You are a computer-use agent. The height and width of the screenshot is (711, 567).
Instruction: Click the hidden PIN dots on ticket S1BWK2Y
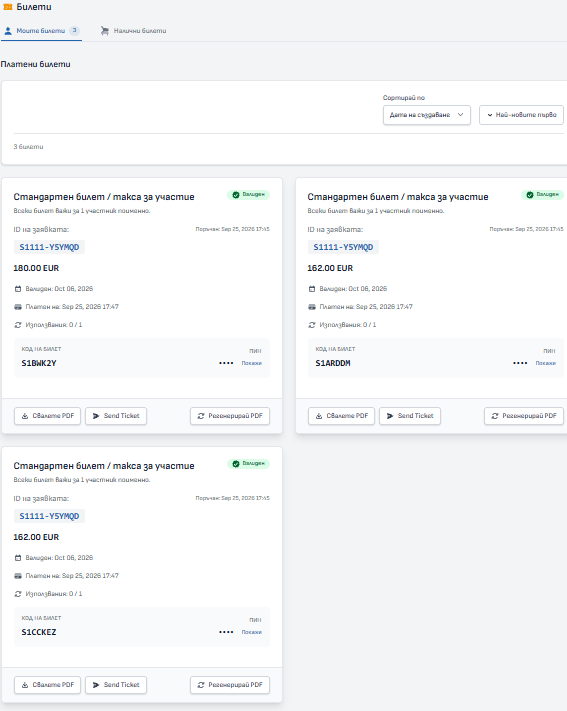pos(226,363)
